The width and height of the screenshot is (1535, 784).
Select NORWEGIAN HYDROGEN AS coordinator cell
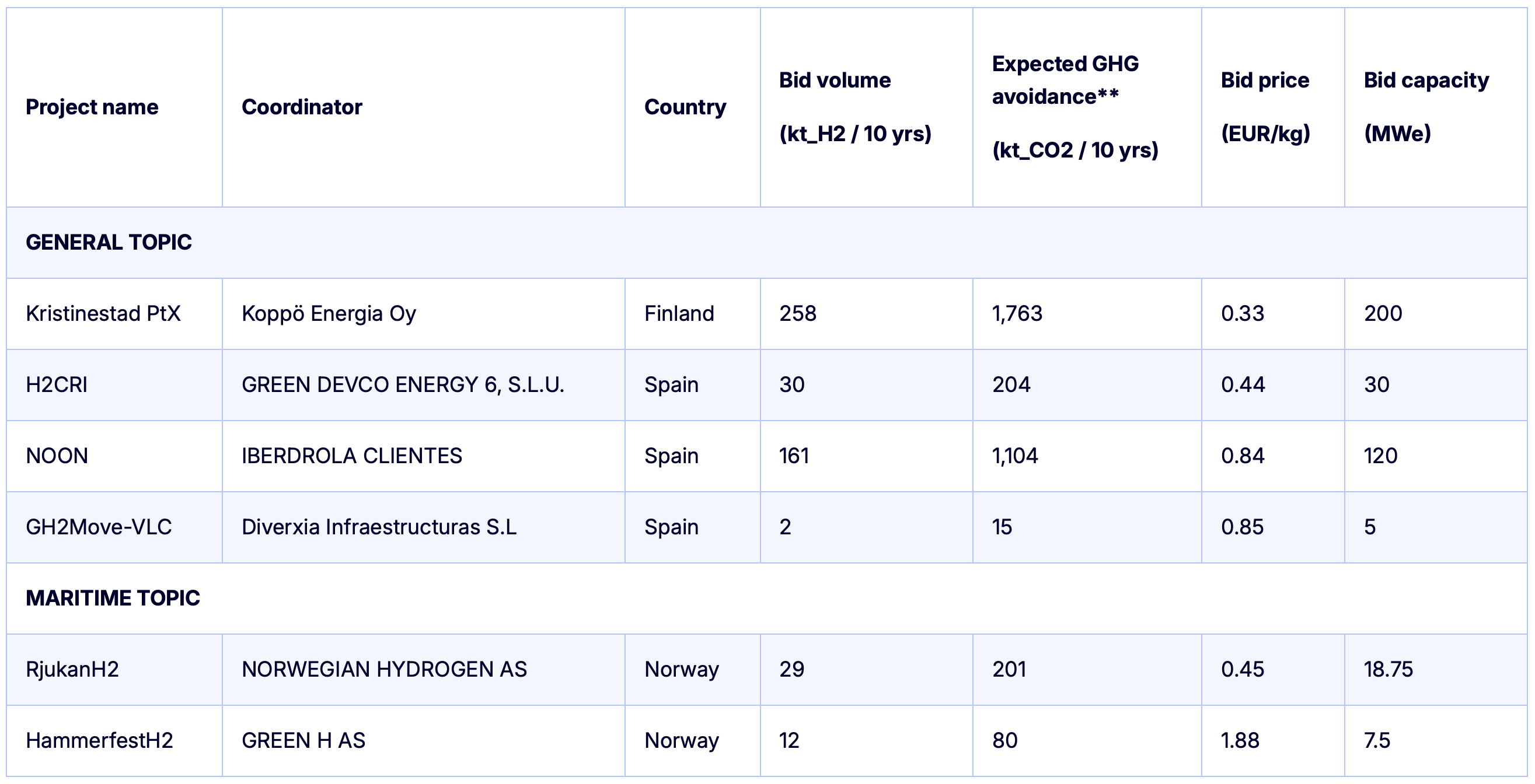coord(384,670)
